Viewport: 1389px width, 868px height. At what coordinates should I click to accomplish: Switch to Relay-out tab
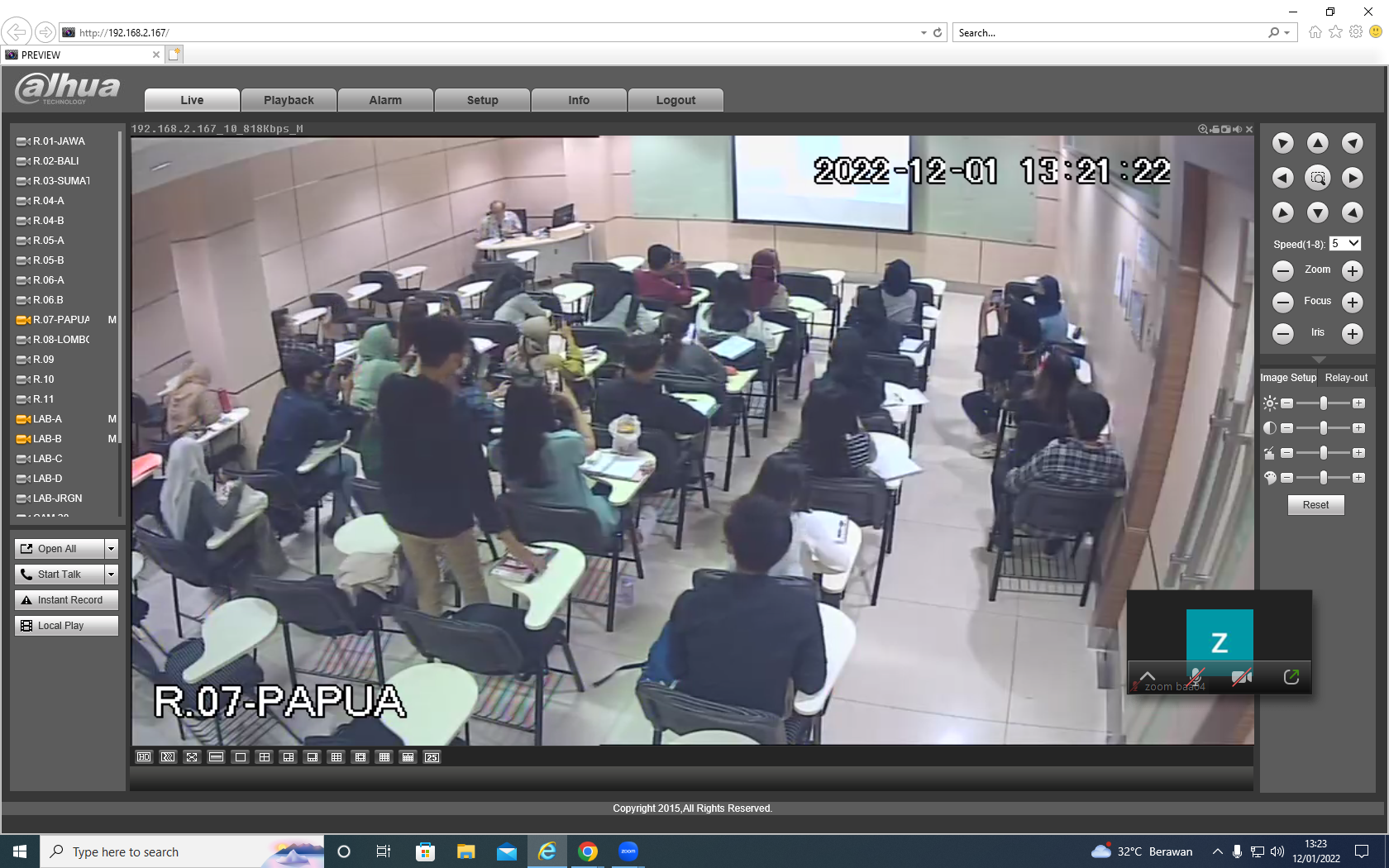(x=1346, y=378)
